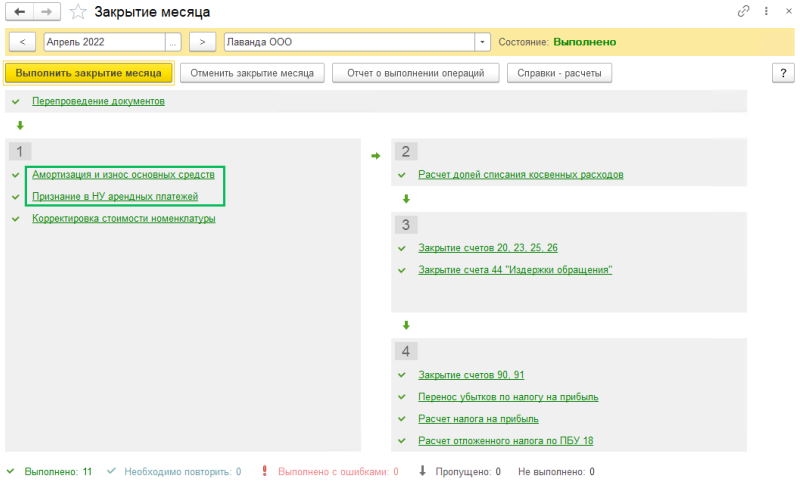Open Закрытие счета 44 Издержки обращения

pyautogui.click(x=515, y=269)
